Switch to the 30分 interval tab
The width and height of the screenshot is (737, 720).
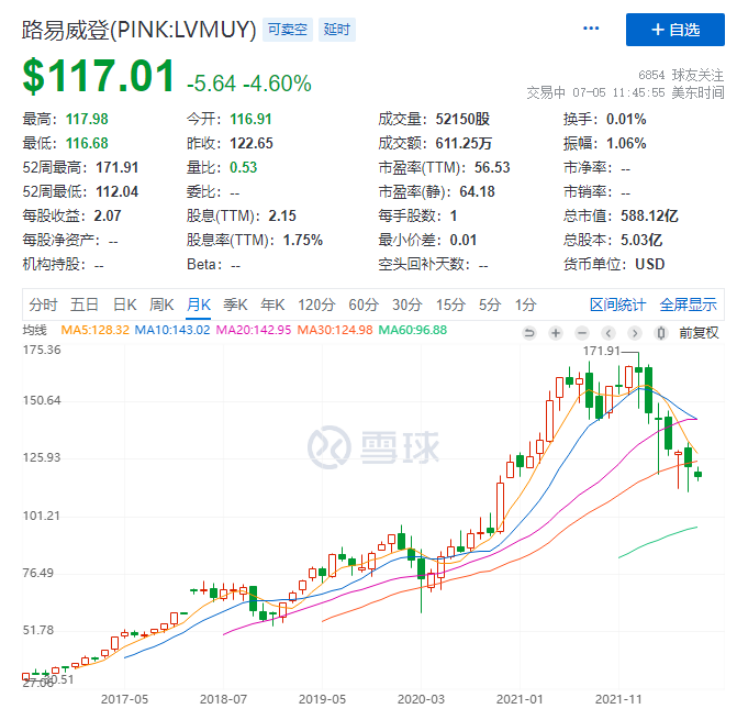pos(407,305)
